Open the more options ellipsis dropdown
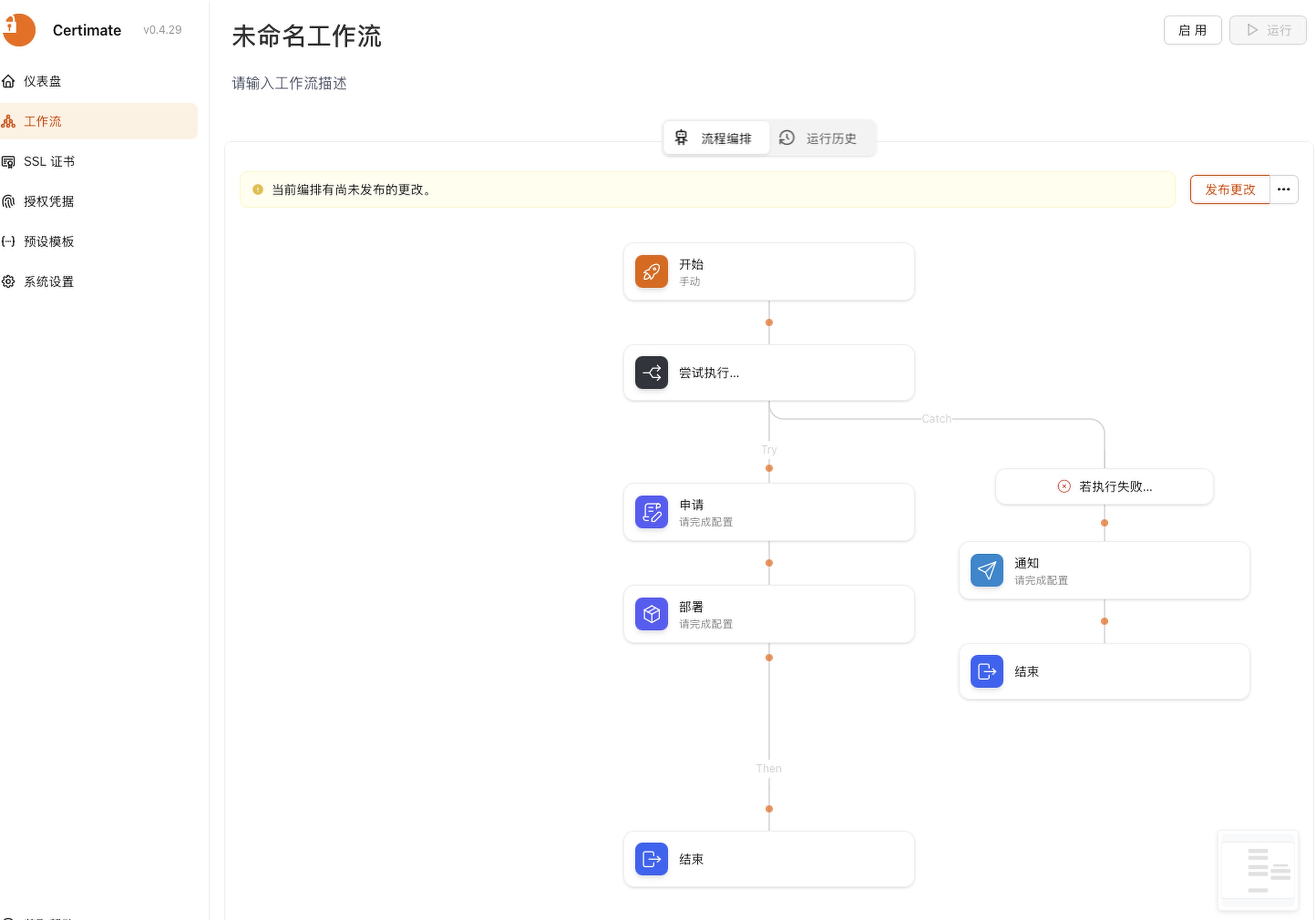Viewport: 1316px width, 920px height. (1284, 189)
